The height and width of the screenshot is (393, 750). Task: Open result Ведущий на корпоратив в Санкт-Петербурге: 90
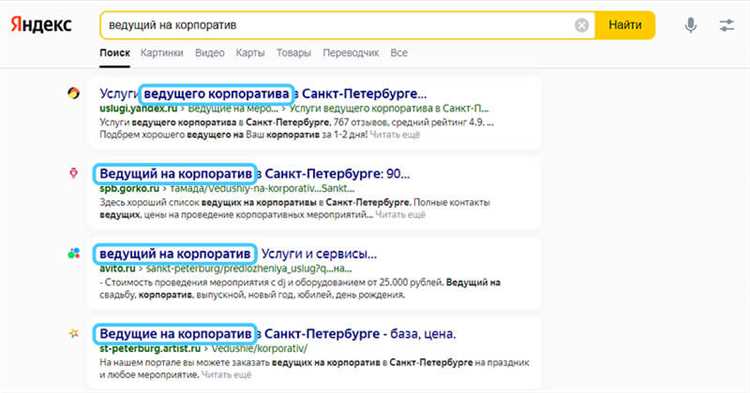[x=254, y=174]
